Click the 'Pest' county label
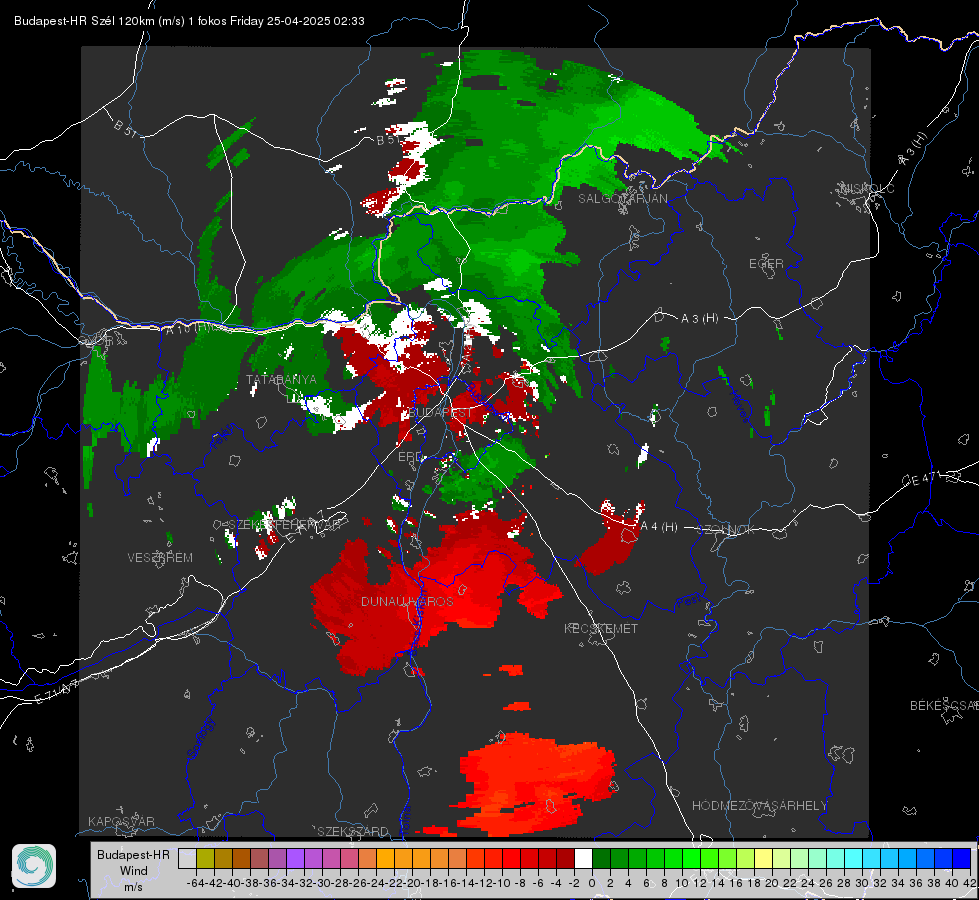The height and width of the screenshot is (900, 979). coord(687,602)
